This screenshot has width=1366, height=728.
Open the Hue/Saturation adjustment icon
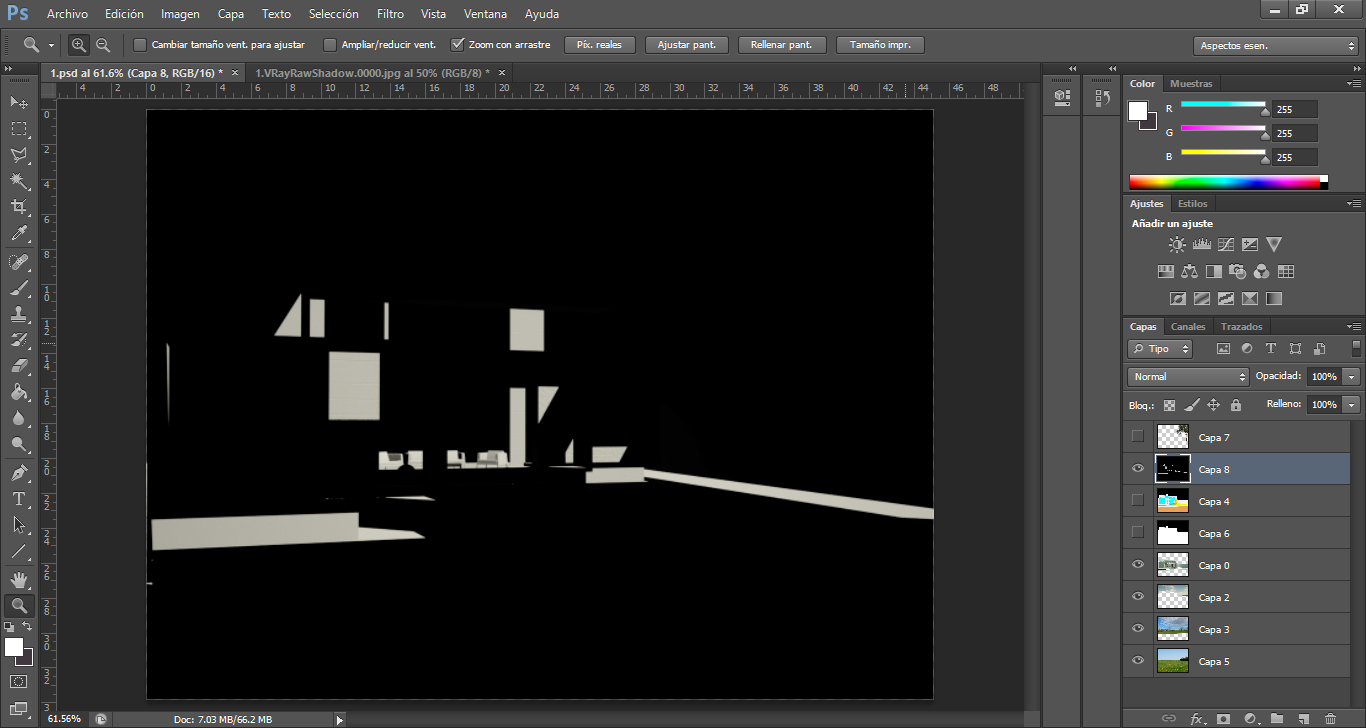(1166, 270)
